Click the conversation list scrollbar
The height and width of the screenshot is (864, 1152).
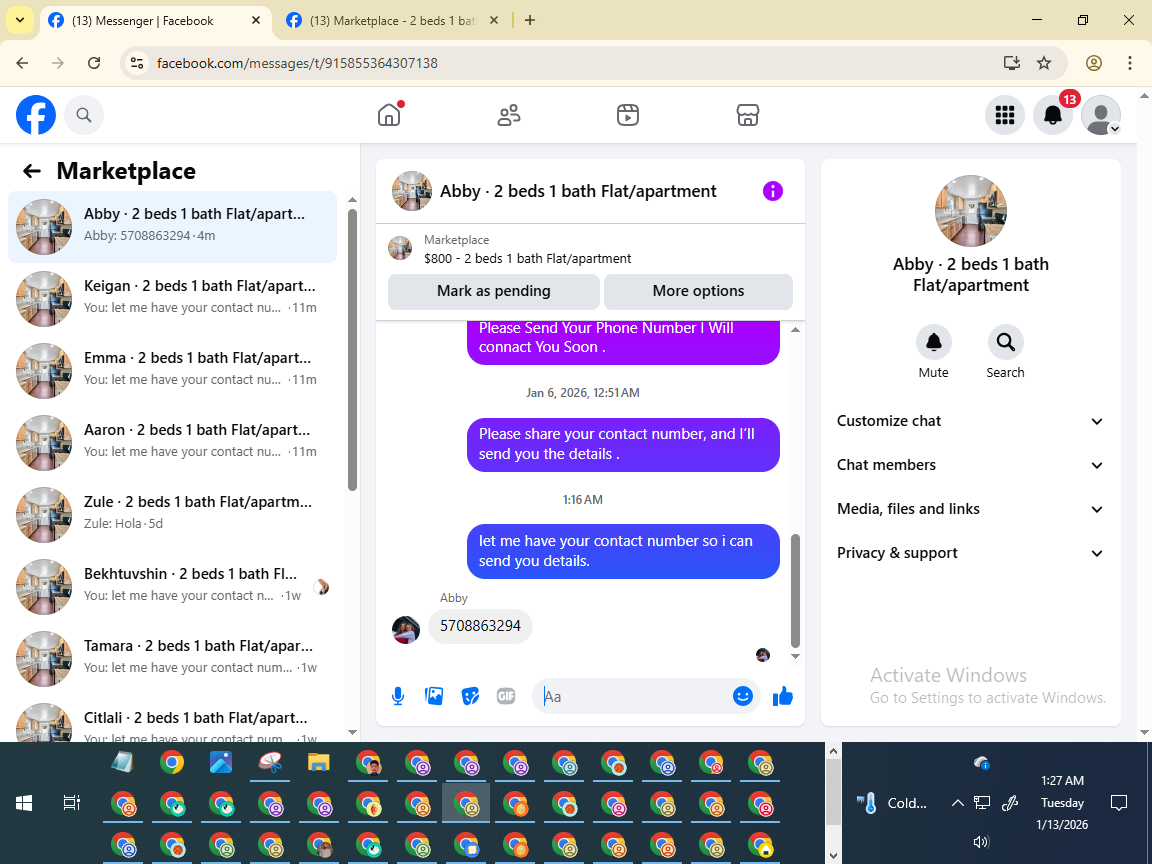(352, 350)
